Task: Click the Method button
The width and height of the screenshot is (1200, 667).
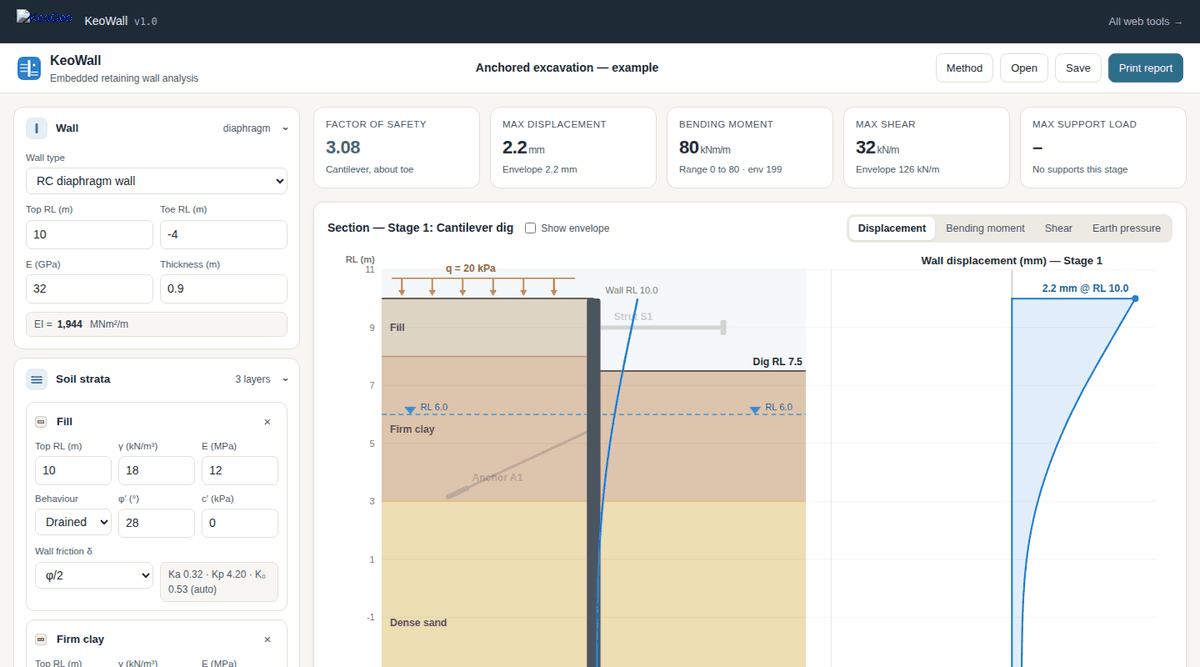Action: tap(964, 68)
